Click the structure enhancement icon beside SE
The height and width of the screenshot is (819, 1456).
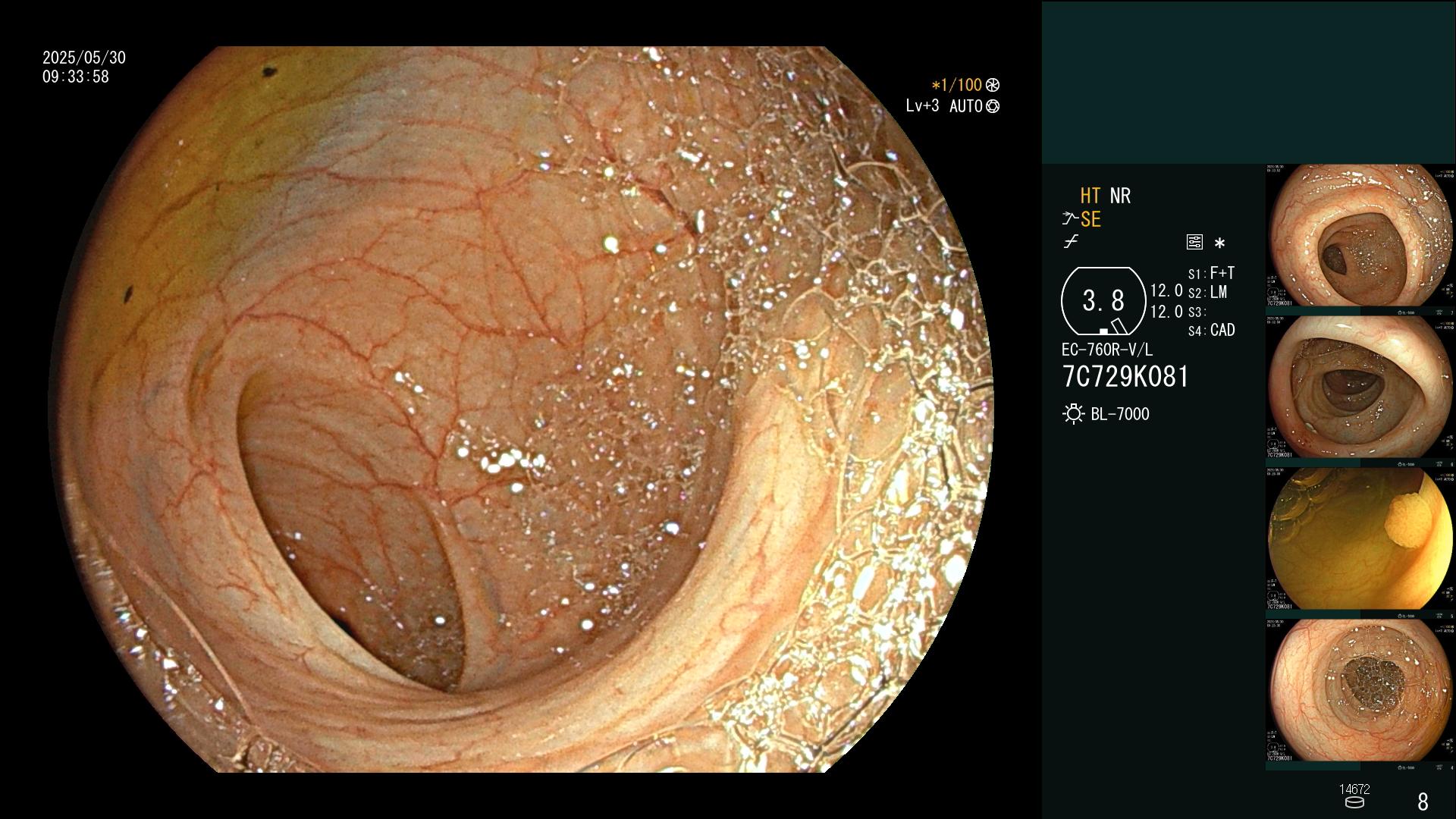pos(1070,219)
